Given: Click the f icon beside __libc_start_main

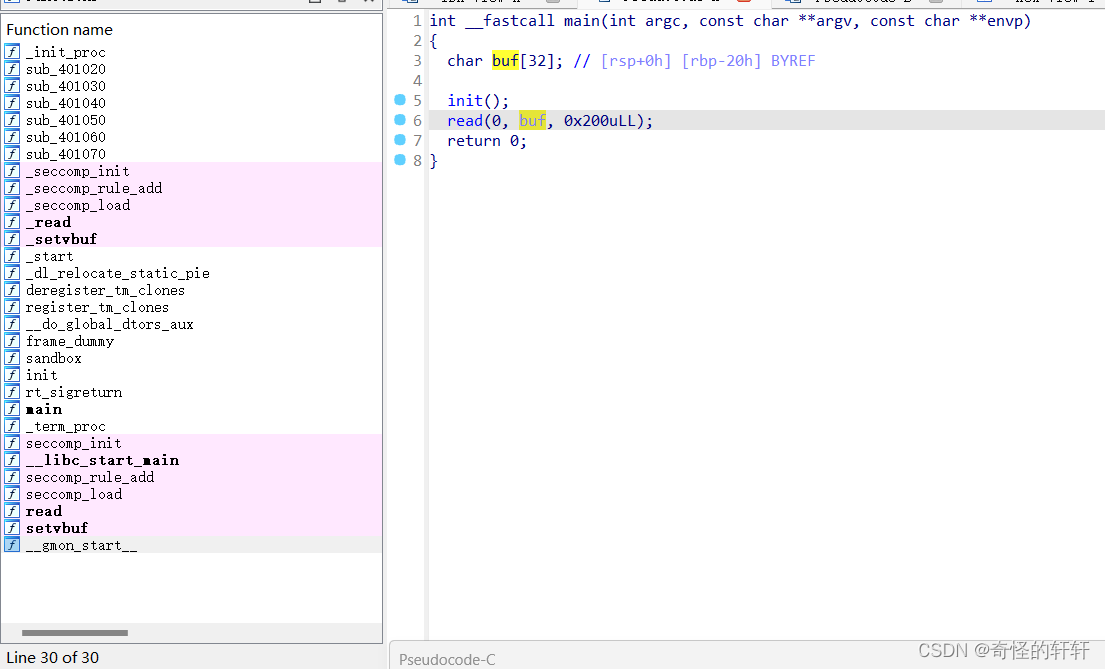Looking at the screenshot, I should [x=11, y=460].
